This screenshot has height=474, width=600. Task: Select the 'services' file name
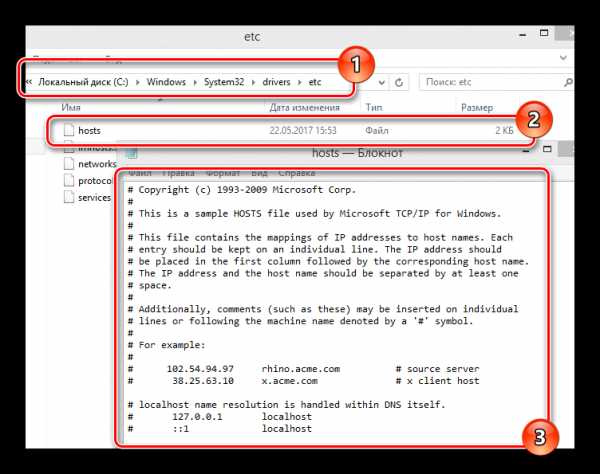(x=95, y=198)
